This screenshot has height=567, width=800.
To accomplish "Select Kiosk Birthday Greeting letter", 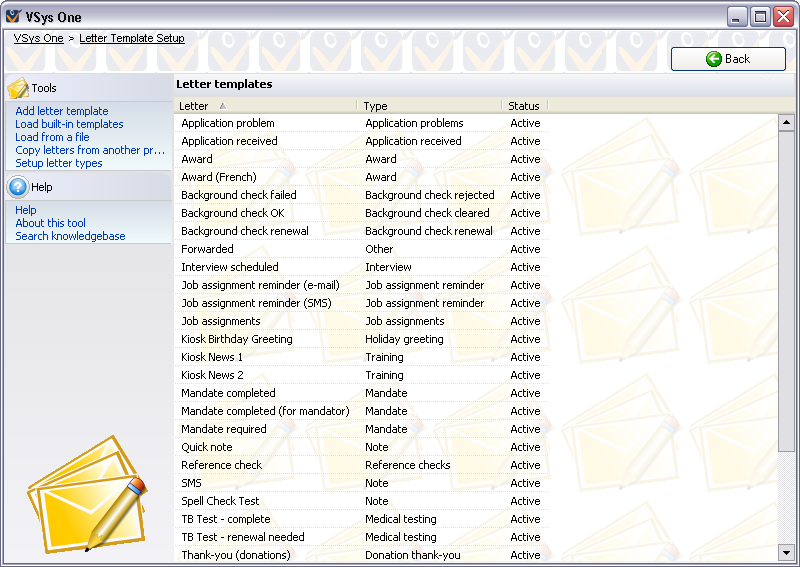I will pyautogui.click(x=237, y=339).
